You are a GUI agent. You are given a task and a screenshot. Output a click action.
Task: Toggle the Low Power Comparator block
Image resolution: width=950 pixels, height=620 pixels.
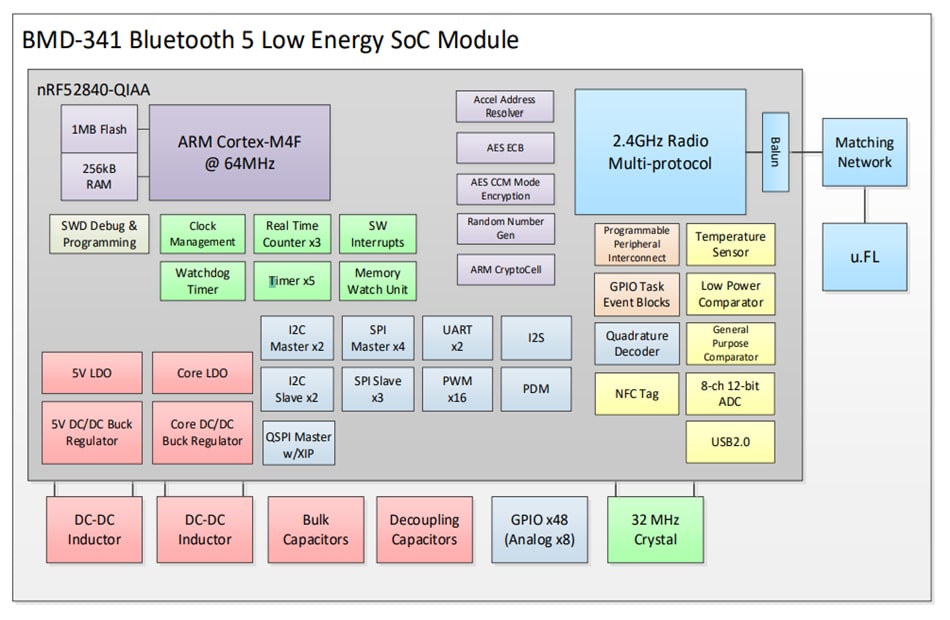click(731, 293)
